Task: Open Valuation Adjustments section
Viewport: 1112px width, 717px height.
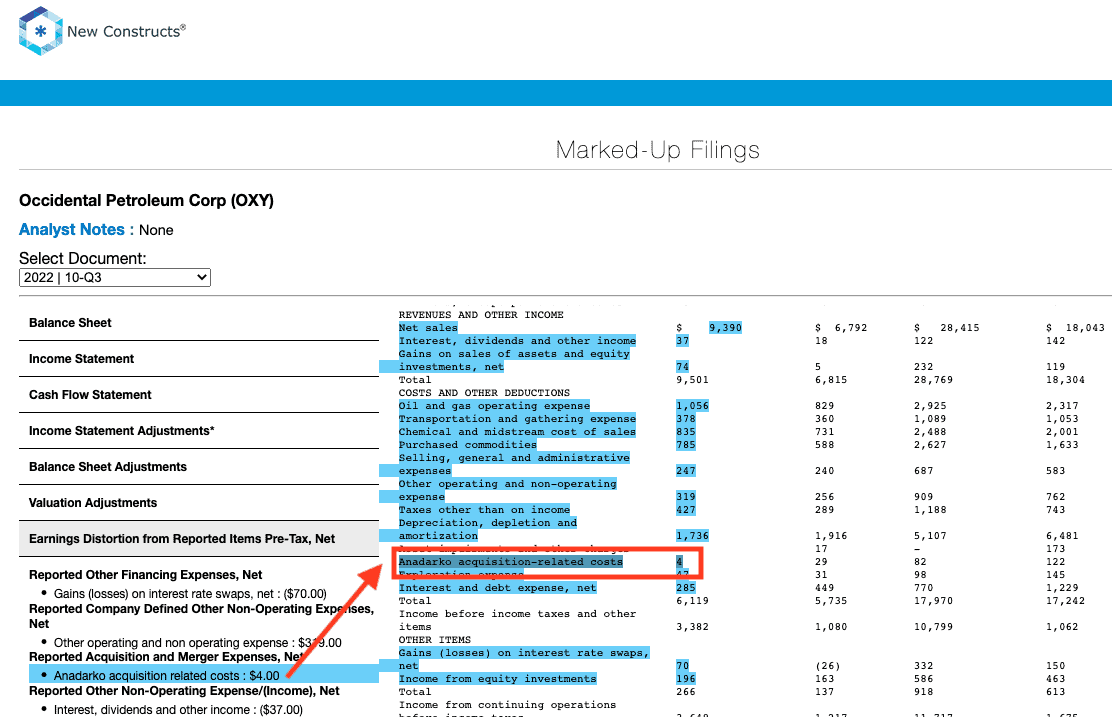Action: [199, 503]
